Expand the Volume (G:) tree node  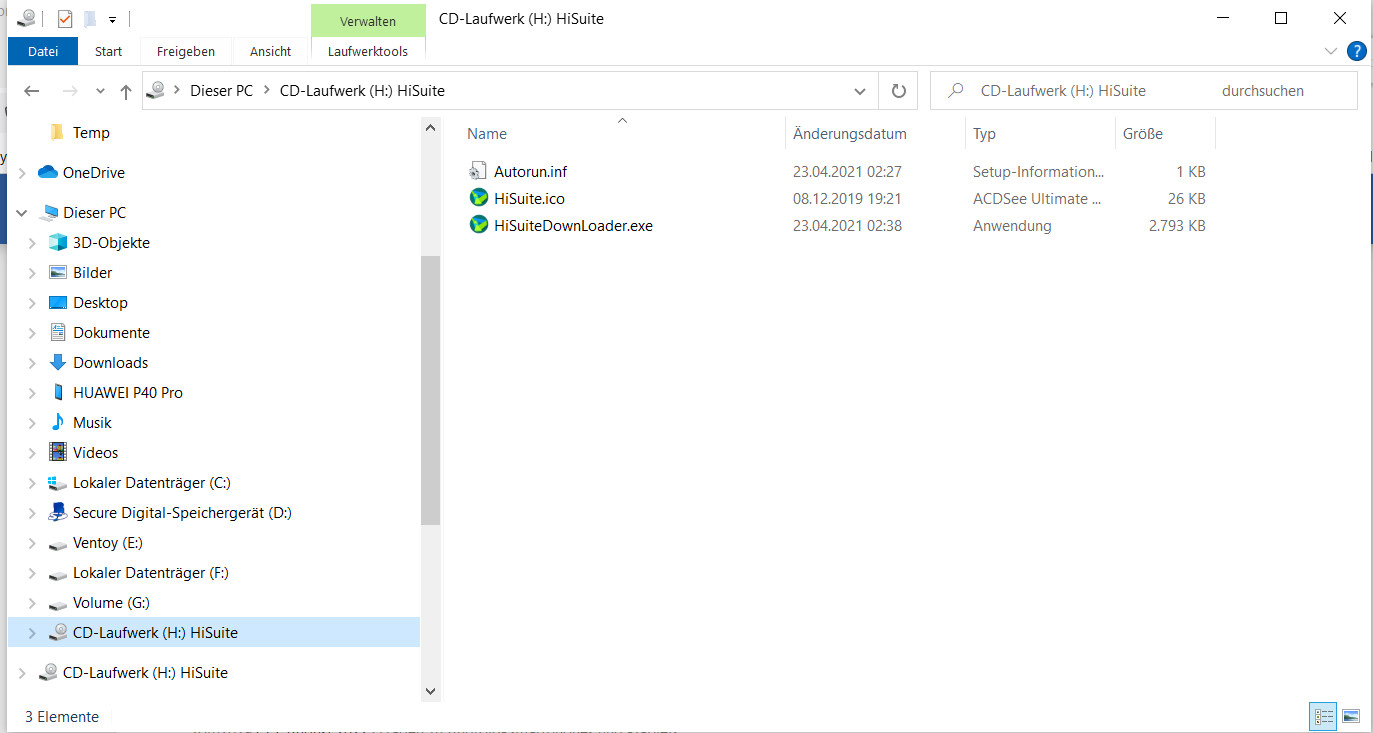[32, 602]
